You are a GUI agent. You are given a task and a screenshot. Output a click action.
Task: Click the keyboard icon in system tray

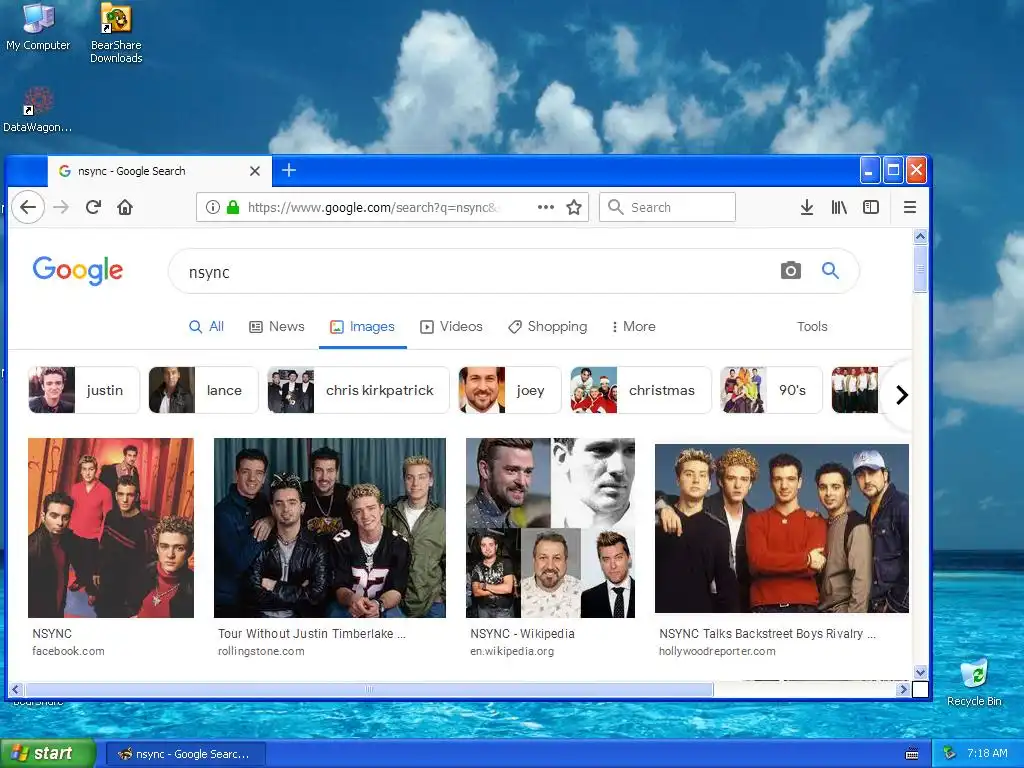click(x=912, y=754)
